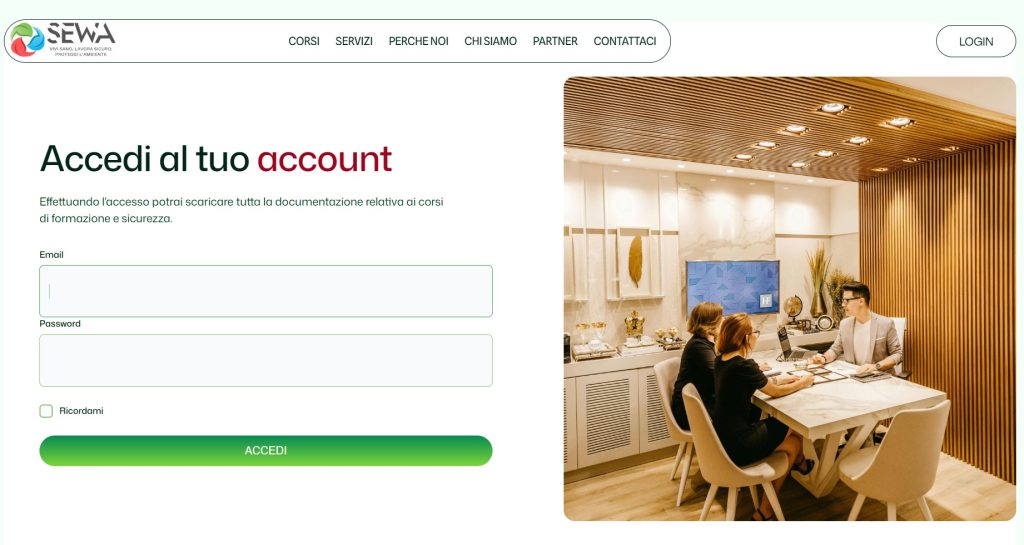Viewport: 1024px width, 545px height.
Task: Click the office meeting photo
Action: click(x=790, y=298)
